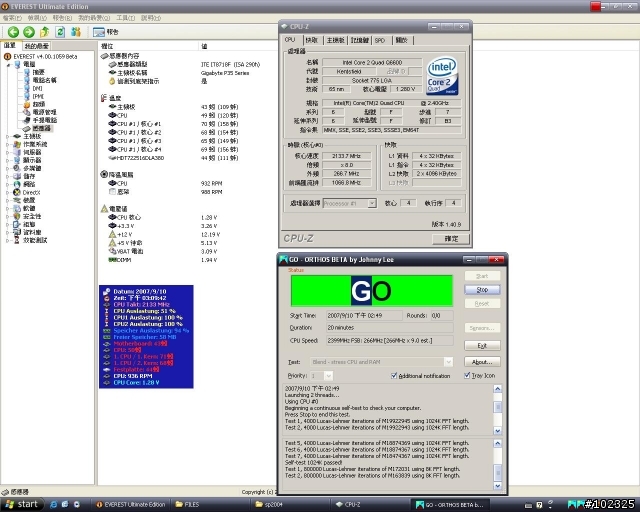
Task: Expand the 儲存 storage tree node
Action: tap(7, 176)
